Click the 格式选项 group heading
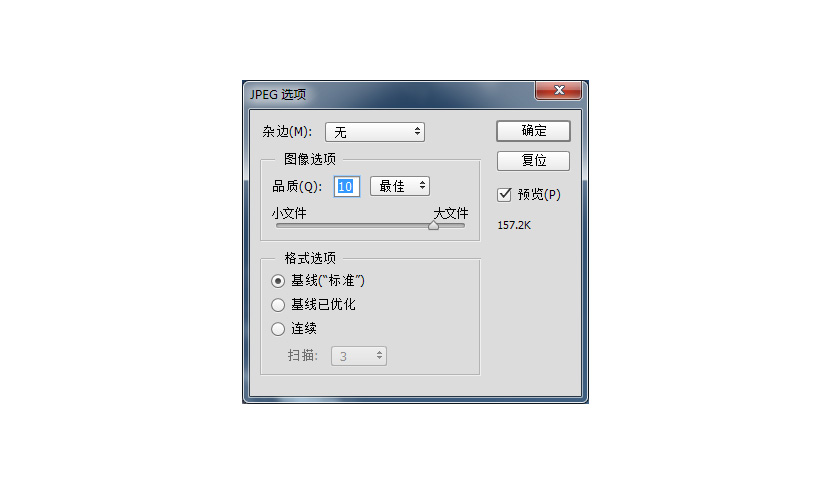The width and height of the screenshot is (831, 485). coord(310,258)
